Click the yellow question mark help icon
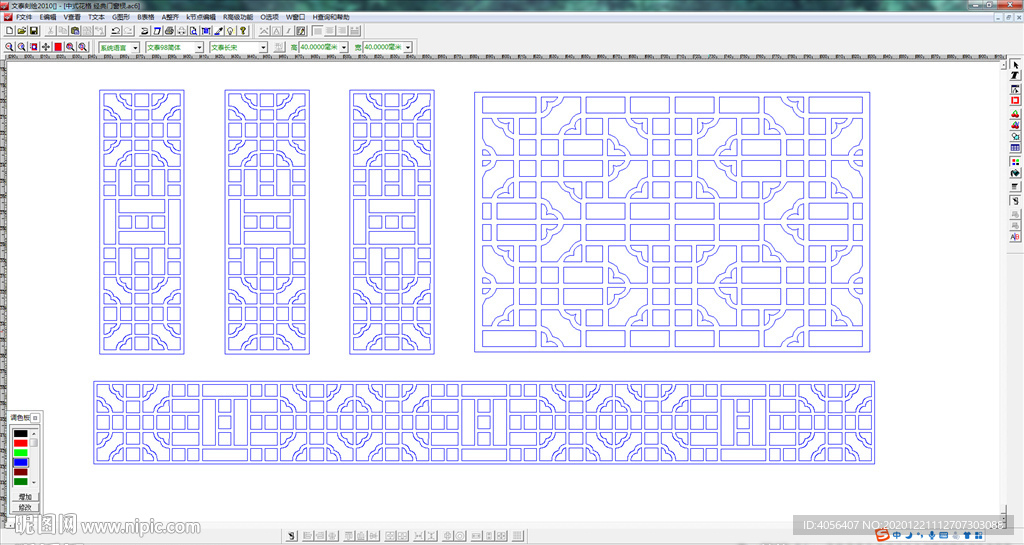Screen dimensions: 1024x545 coord(243,31)
